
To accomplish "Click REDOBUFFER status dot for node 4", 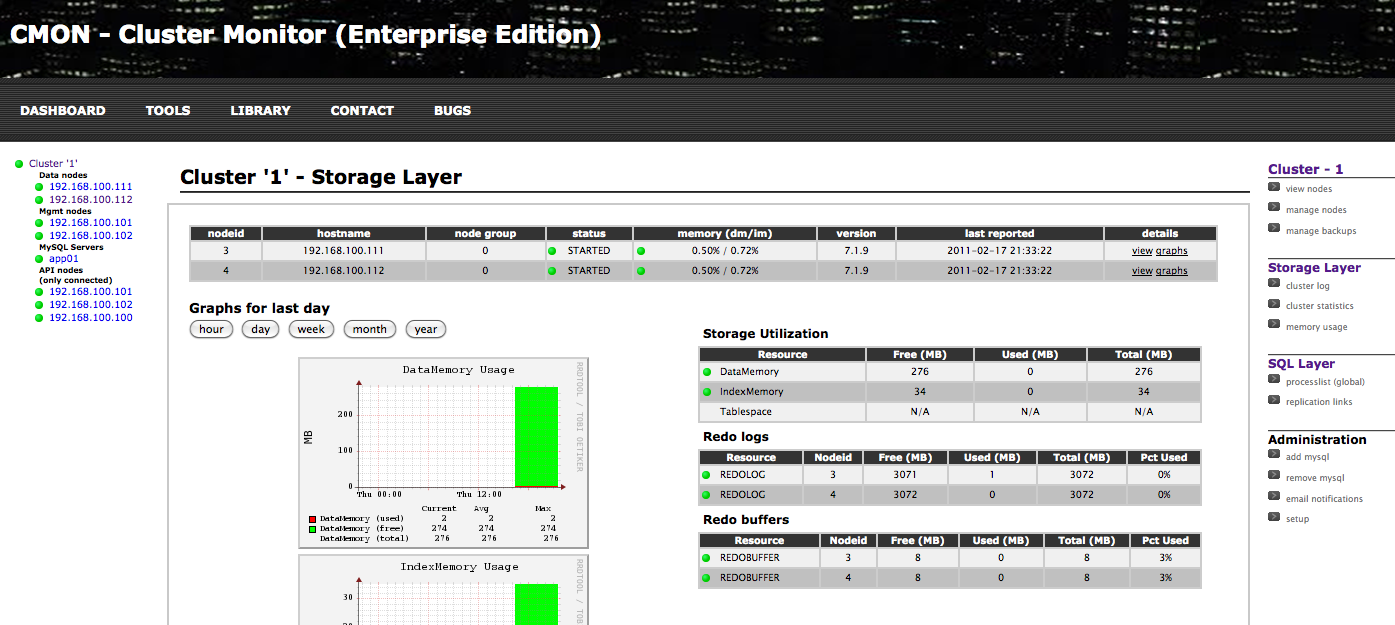I will coord(707,578).
